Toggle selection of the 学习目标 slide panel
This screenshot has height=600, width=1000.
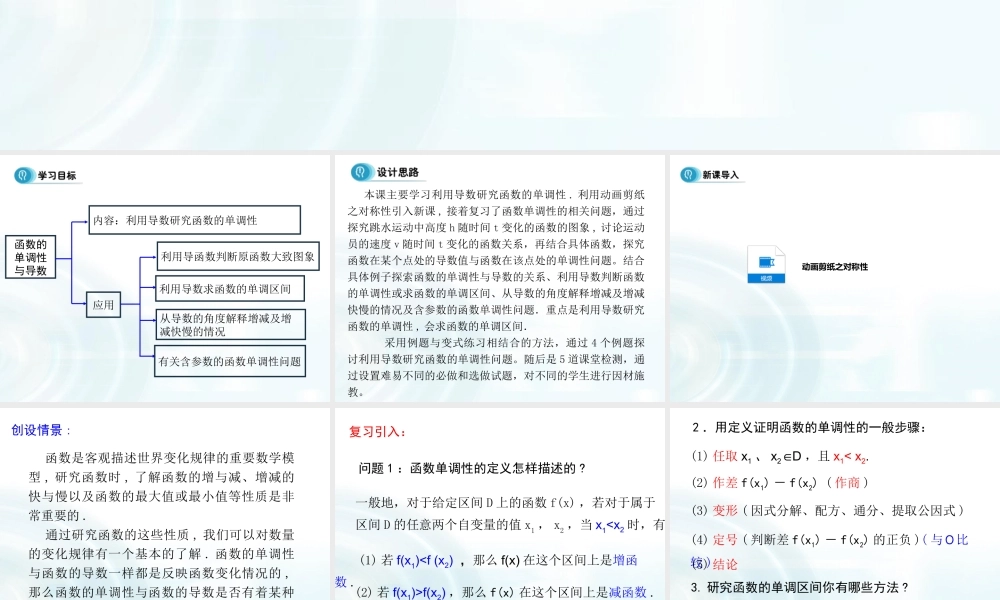pyautogui.click(x=165, y=280)
